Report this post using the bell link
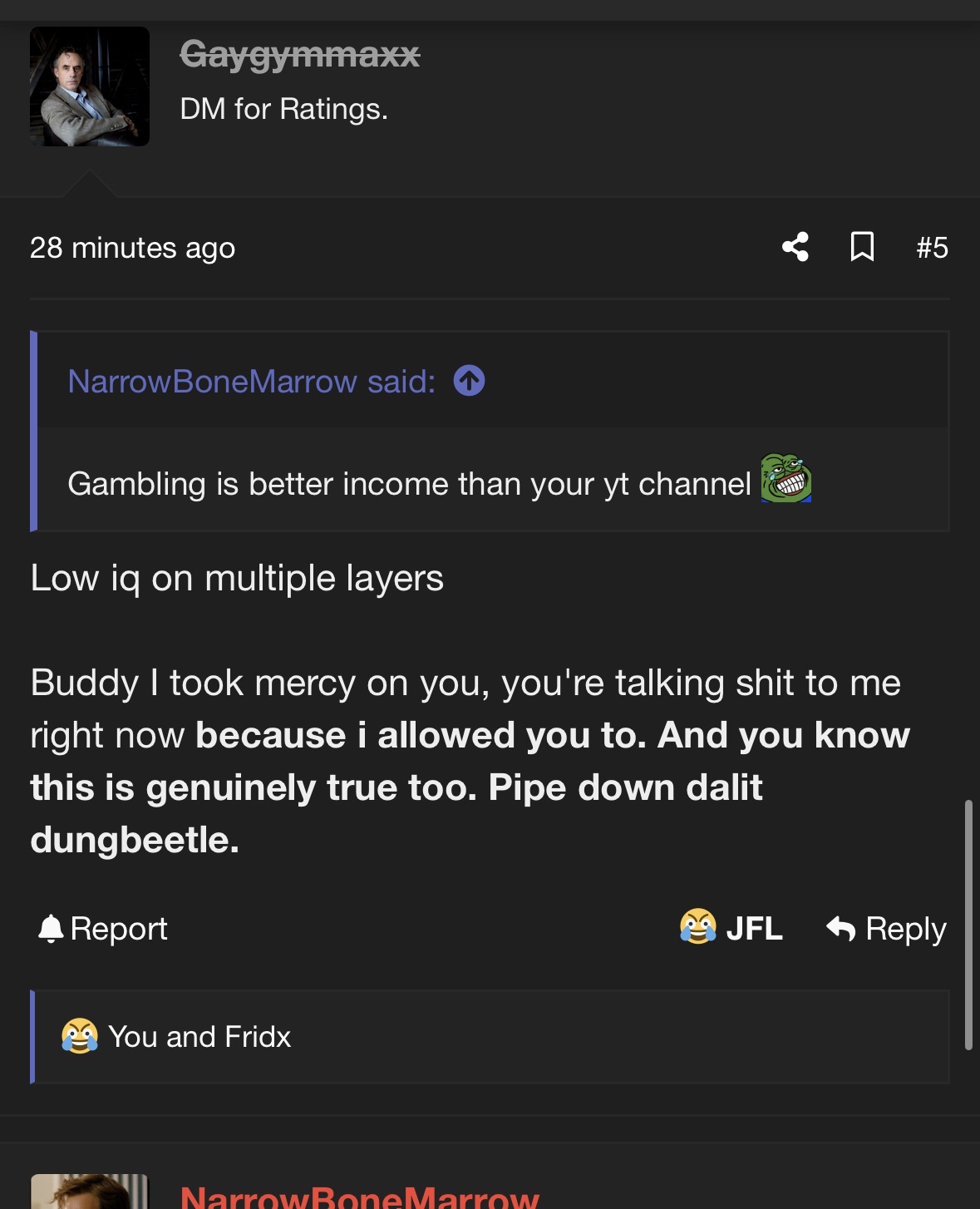The width and height of the screenshot is (980, 1209). tap(103, 928)
